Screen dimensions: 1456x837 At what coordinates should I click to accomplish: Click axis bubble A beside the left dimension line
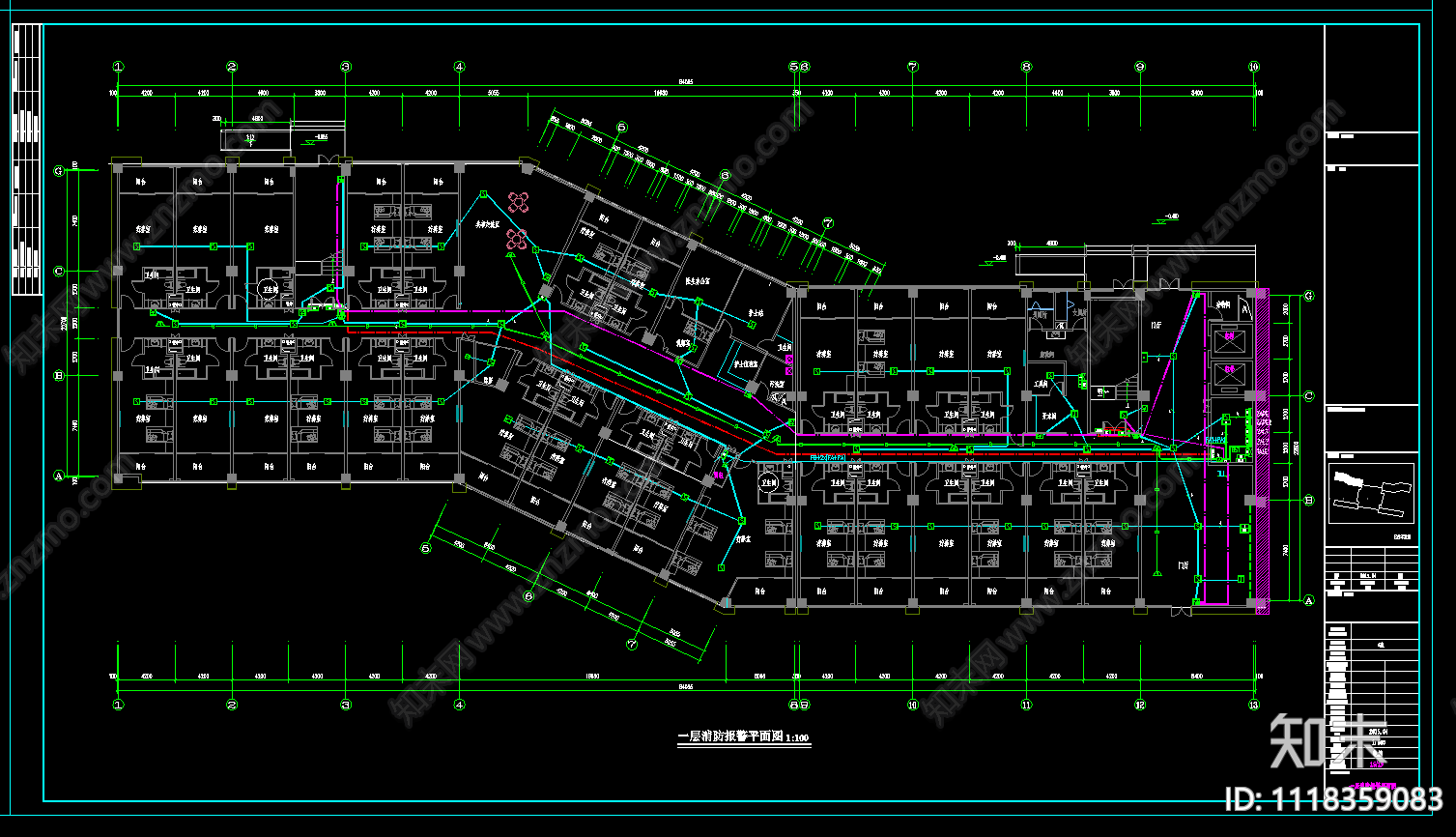pyautogui.click(x=59, y=476)
